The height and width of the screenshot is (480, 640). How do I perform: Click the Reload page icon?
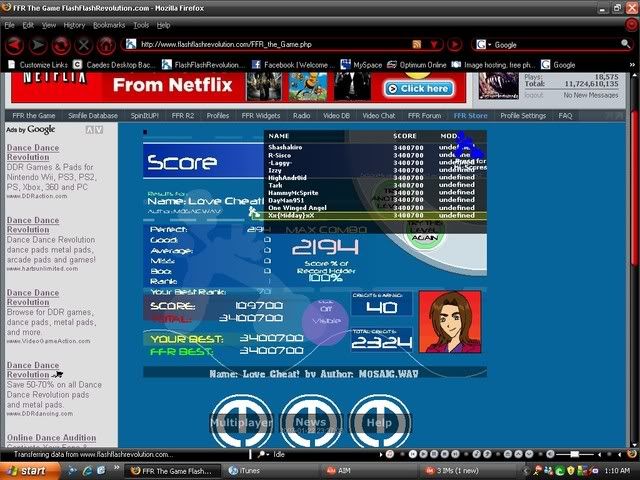[61, 44]
